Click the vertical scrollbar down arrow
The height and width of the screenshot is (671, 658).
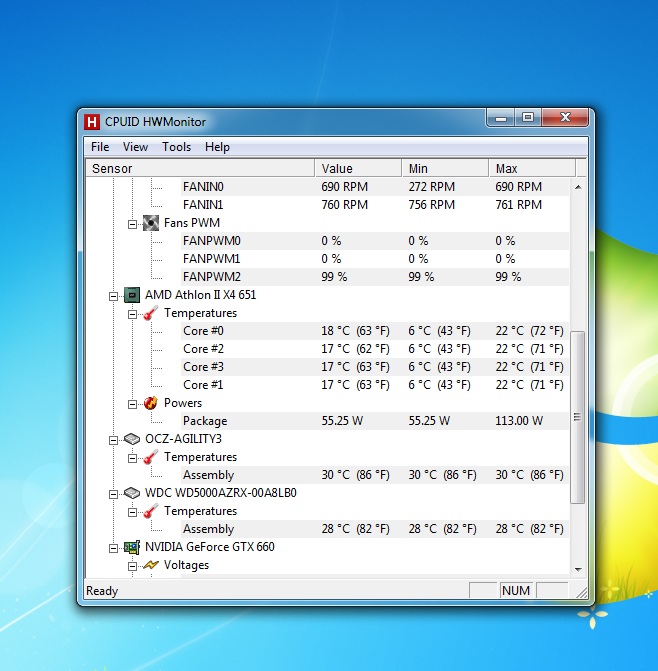(577, 569)
